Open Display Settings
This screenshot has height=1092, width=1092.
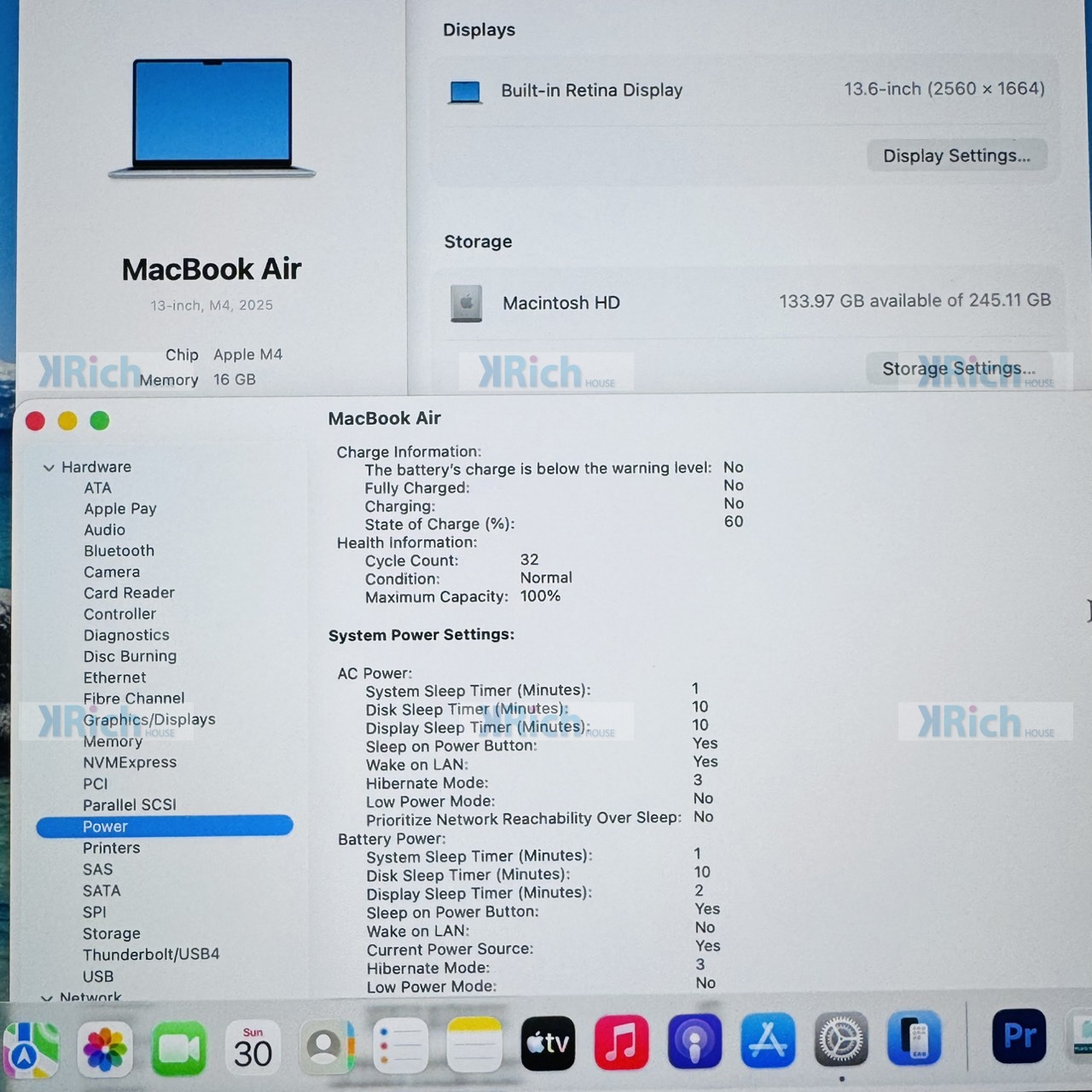[956, 155]
